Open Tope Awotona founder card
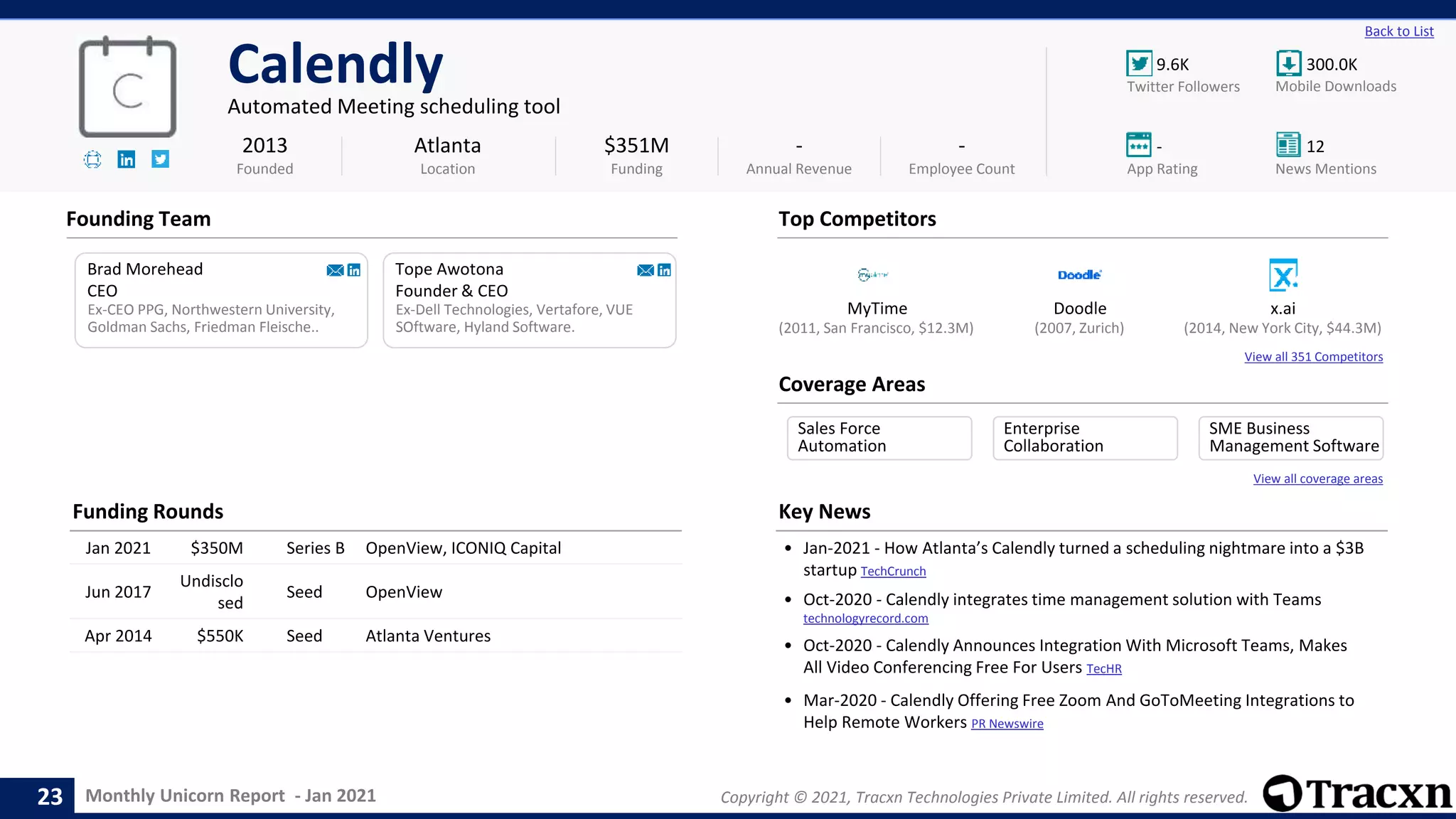 [x=530, y=300]
